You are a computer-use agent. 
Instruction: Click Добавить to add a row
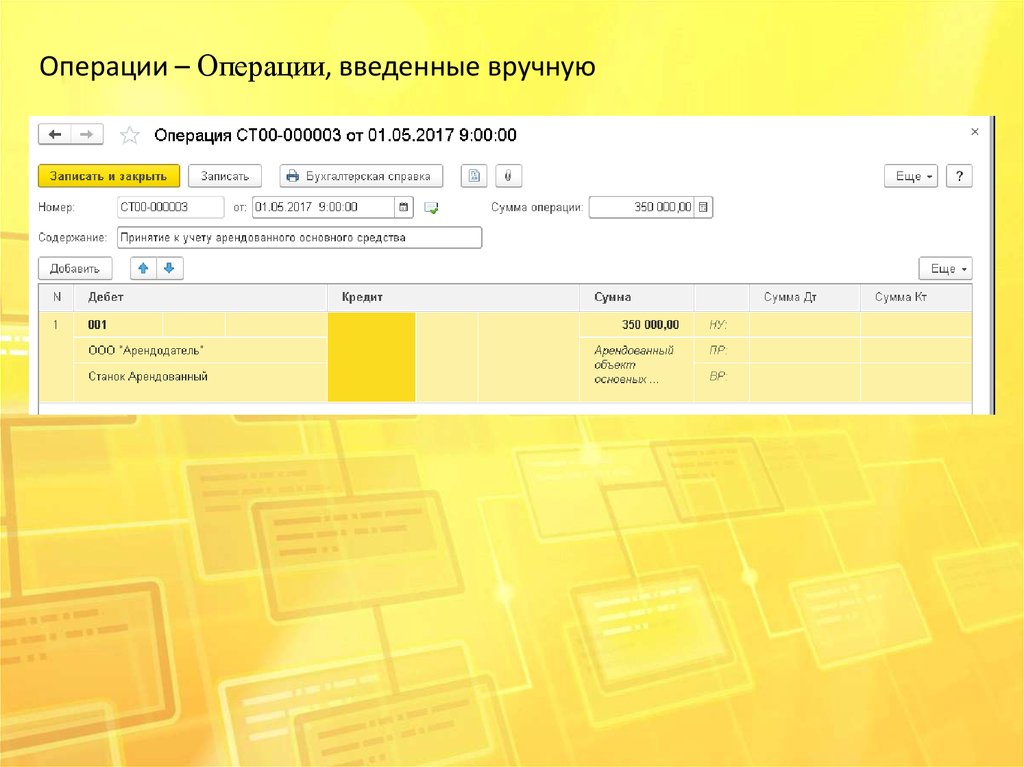pos(75,269)
